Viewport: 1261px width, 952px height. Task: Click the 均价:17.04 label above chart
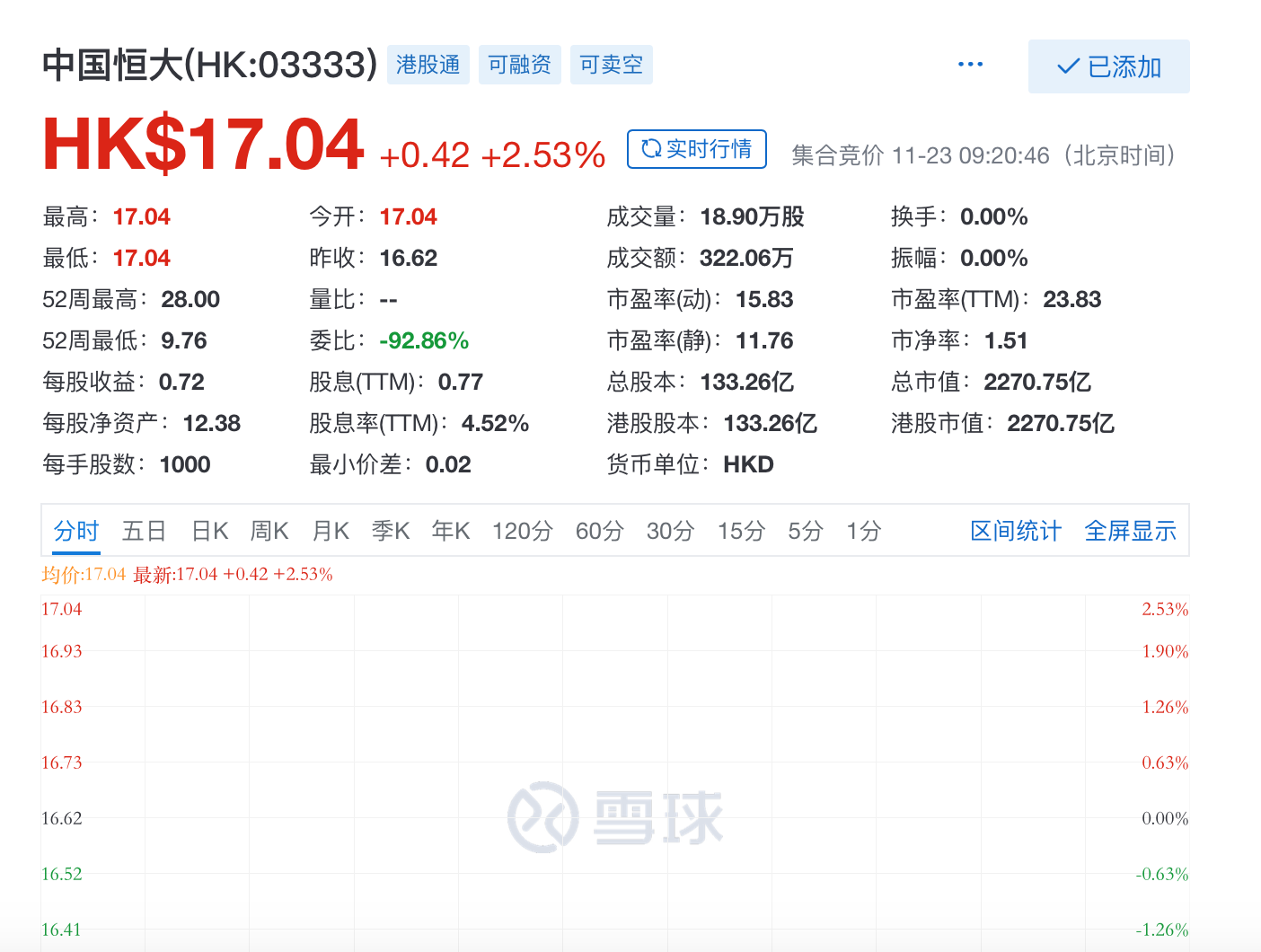pyautogui.click(x=84, y=575)
